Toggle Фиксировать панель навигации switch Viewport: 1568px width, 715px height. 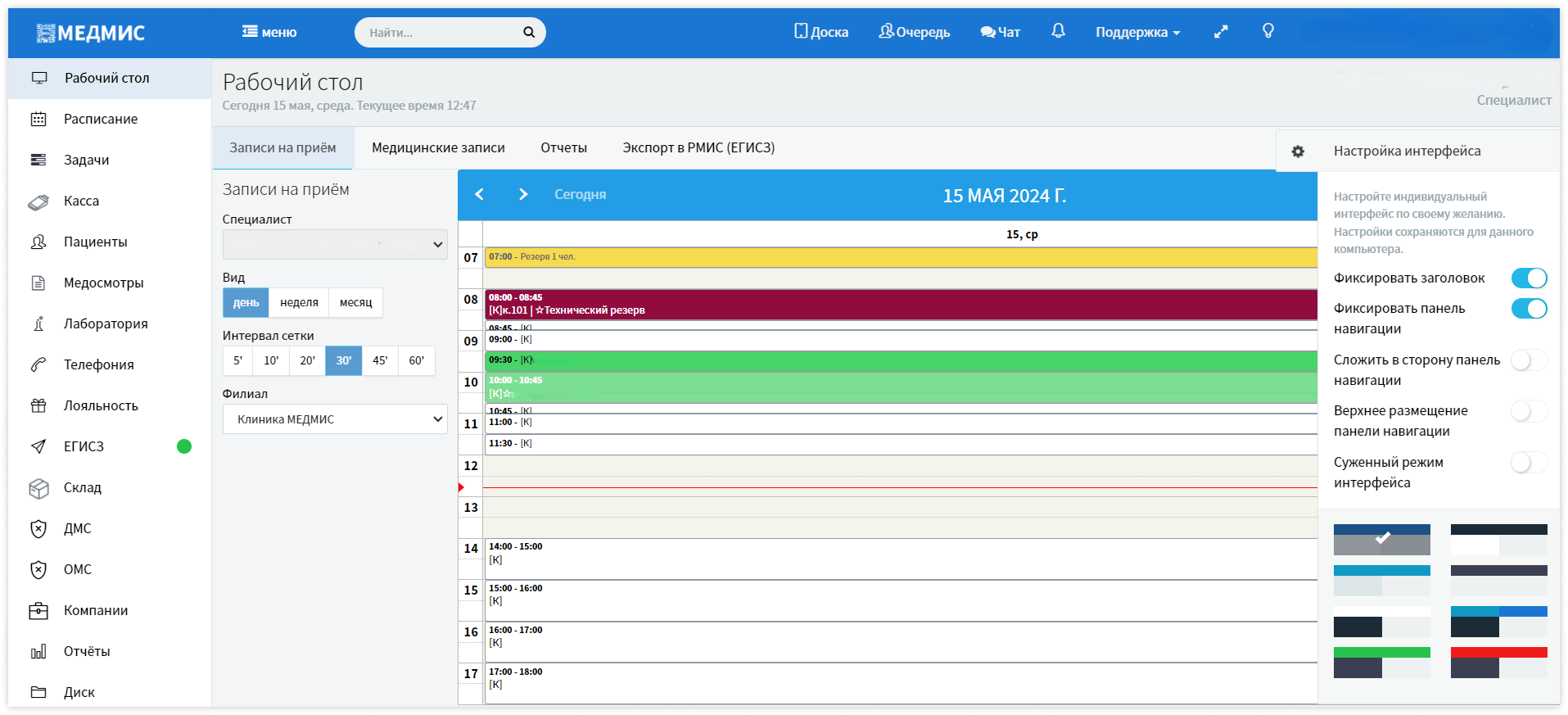1529,309
